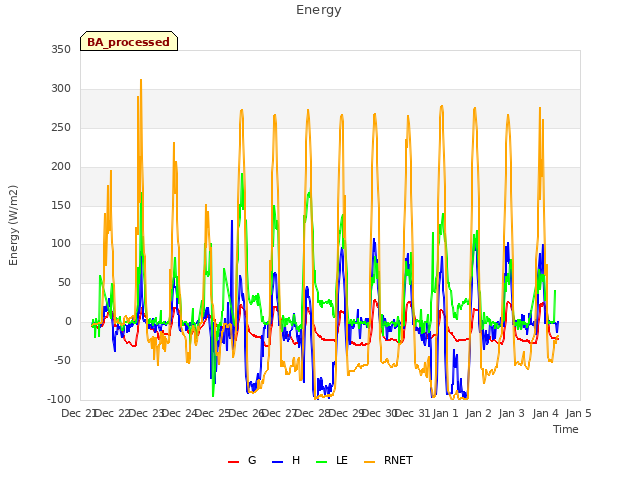640x480 pixels.
Task: Click the green LE peak near Dec 26
Action: (242, 175)
